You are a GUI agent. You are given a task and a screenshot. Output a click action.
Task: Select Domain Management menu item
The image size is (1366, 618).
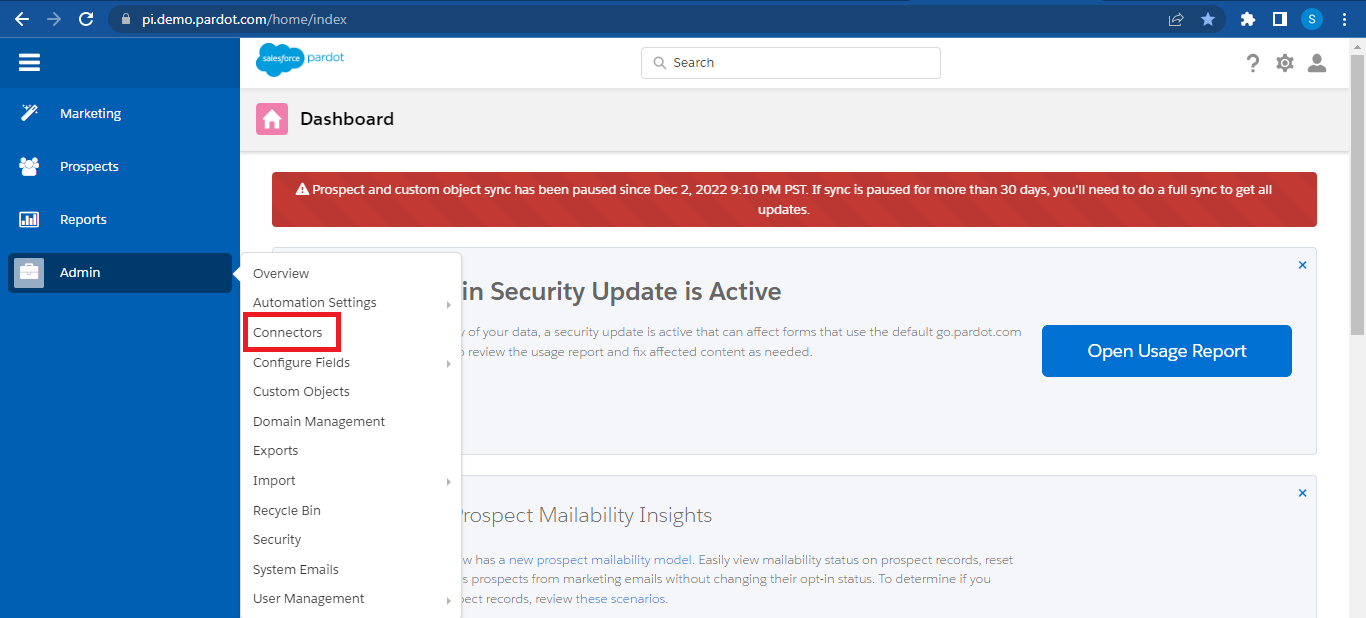tap(319, 422)
